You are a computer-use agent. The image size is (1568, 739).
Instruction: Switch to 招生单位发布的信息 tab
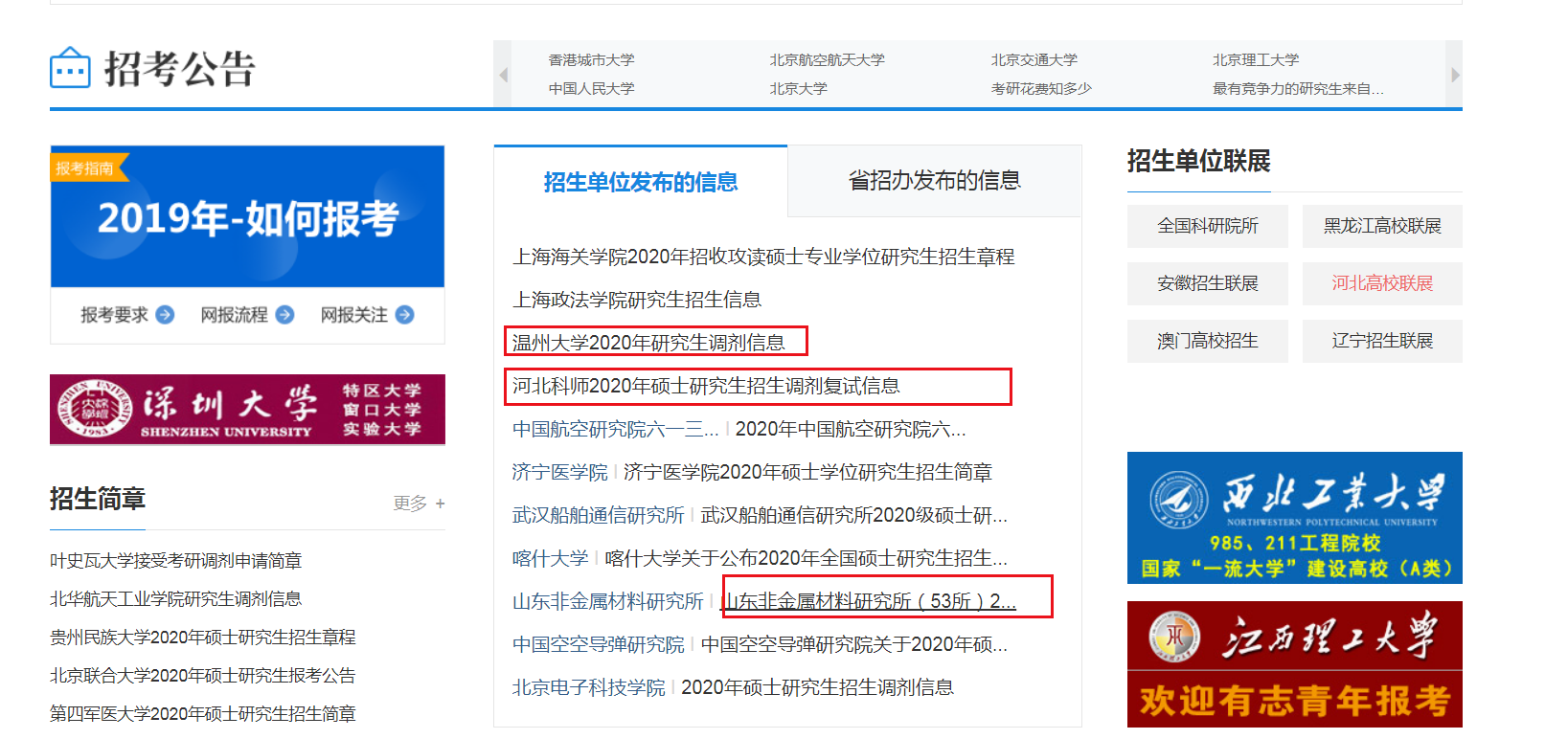click(x=641, y=182)
